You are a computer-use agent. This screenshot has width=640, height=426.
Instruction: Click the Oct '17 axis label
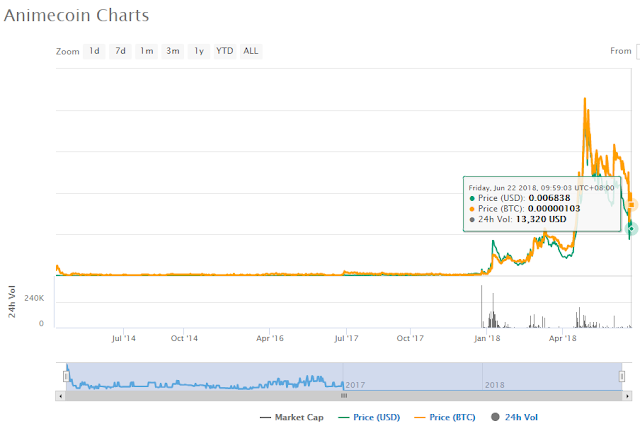pyautogui.click(x=410, y=338)
